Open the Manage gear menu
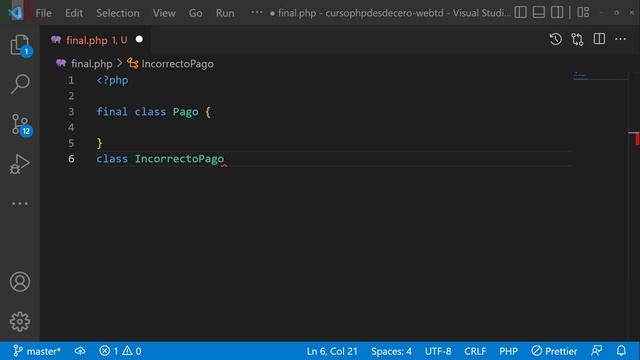Screen dimensions: 640x360 20,322
